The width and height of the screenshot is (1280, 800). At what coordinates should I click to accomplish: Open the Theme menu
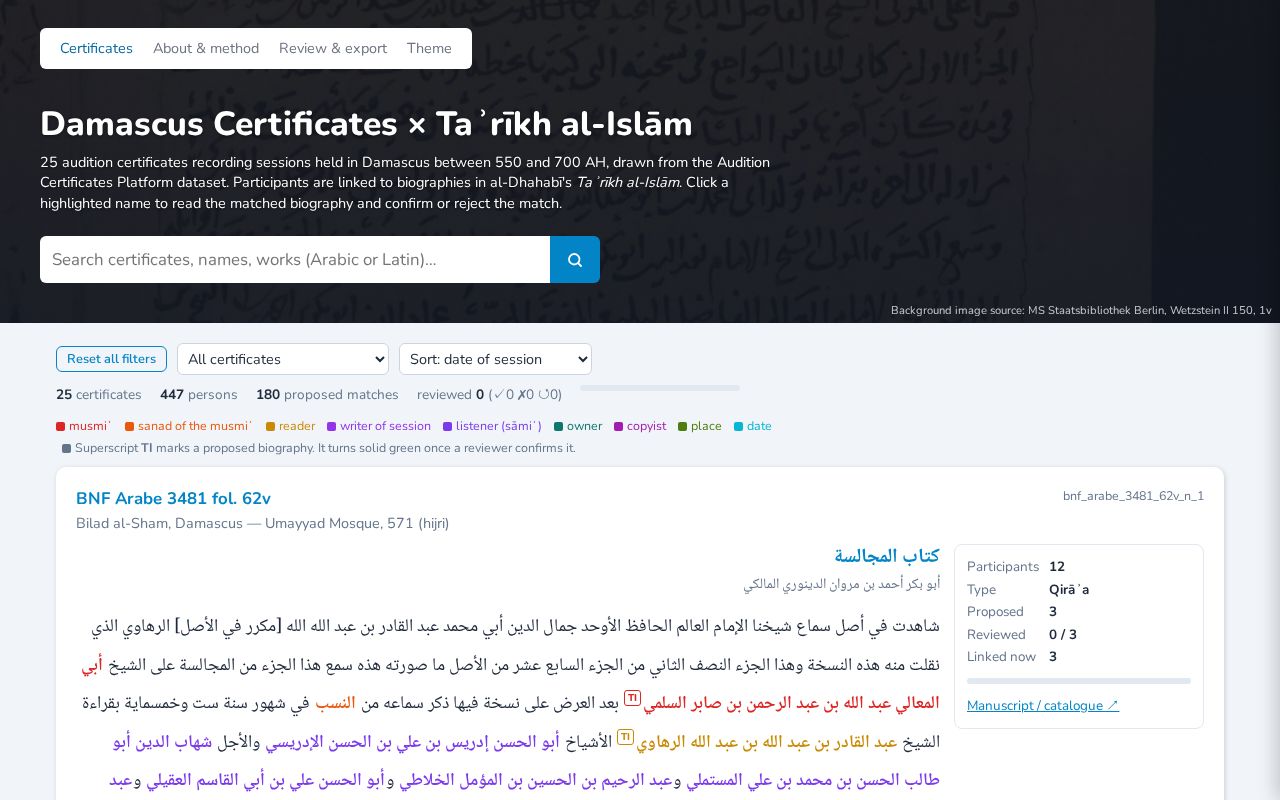[x=429, y=48]
